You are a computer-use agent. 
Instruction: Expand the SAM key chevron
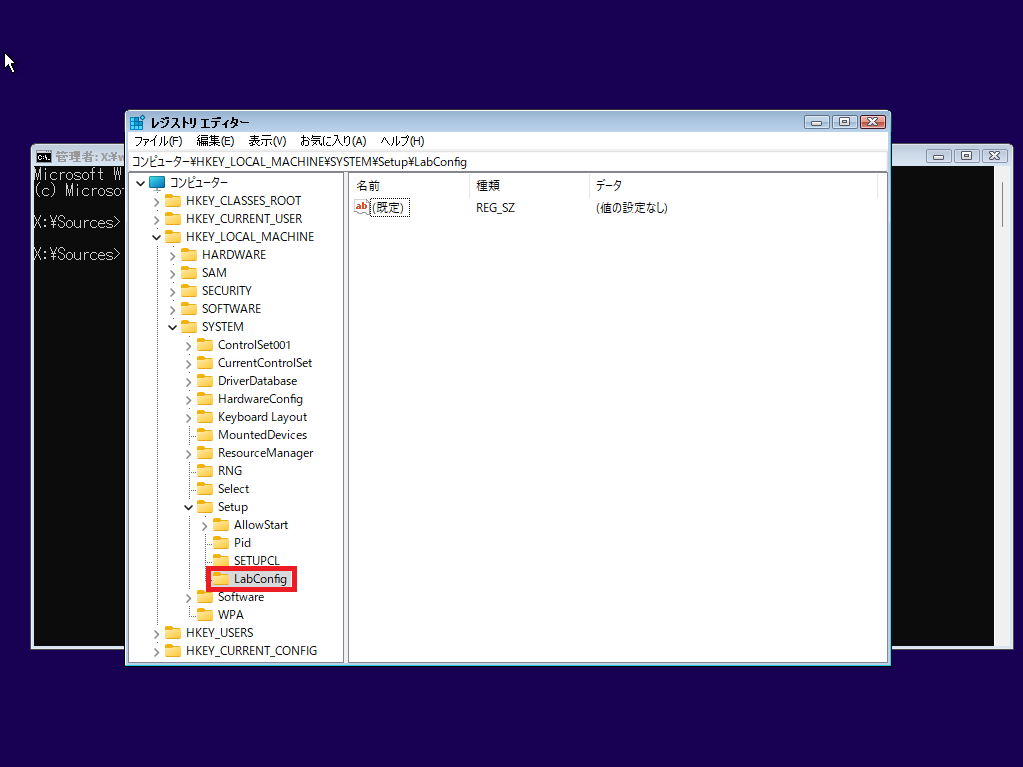tap(172, 274)
